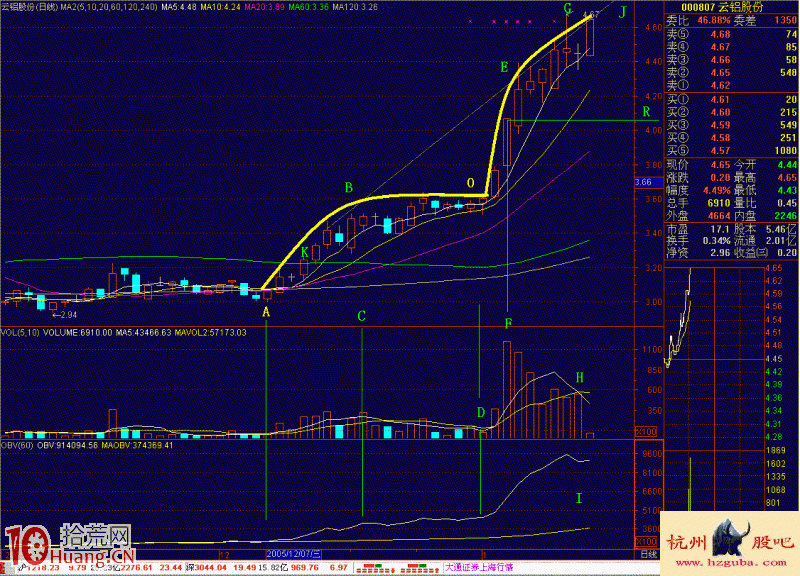
Task: Click the 2005/12/07/三 date marker
Action: pos(293,554)
